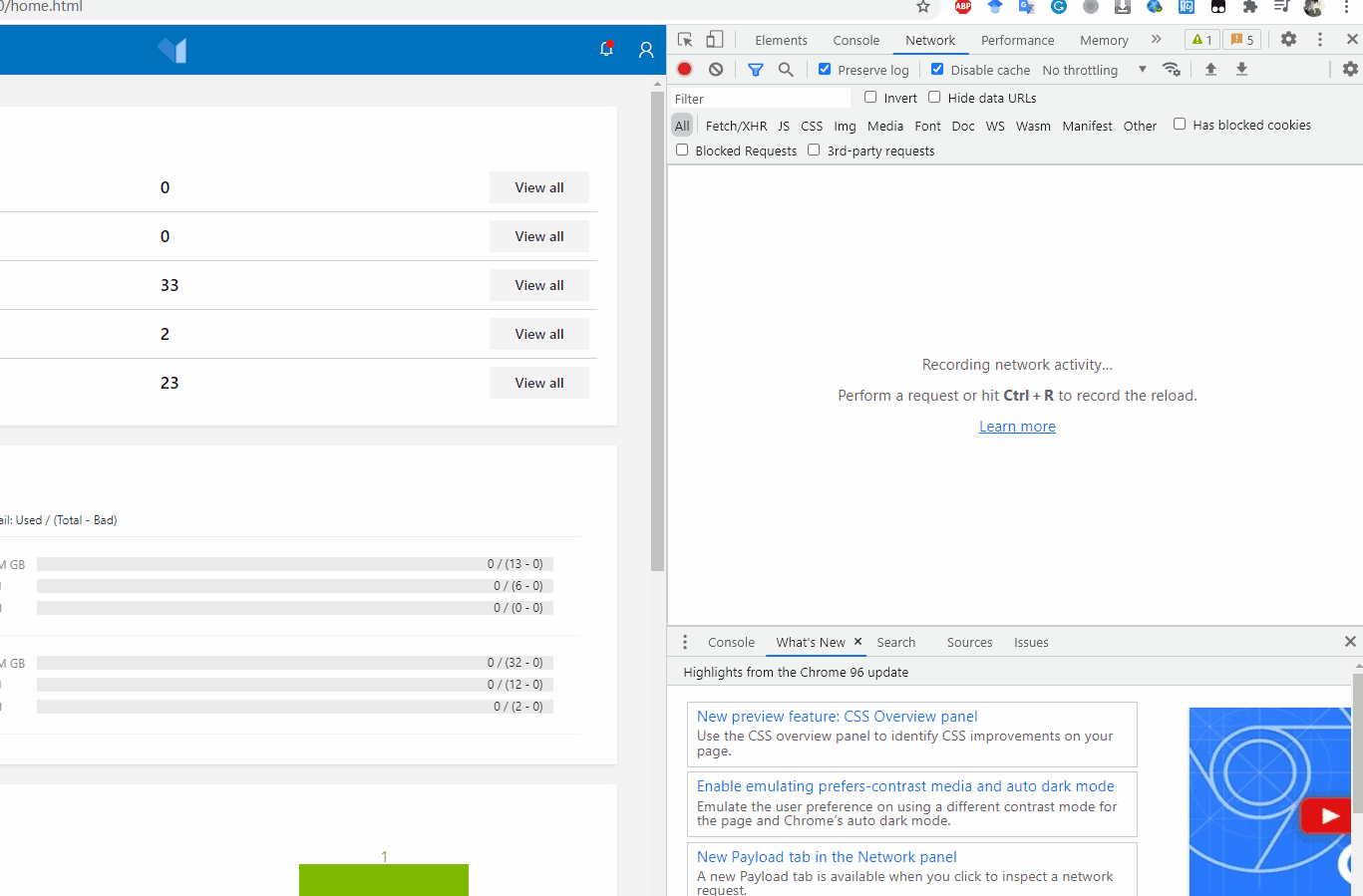This screenshot has height=896, width=1363.
Task: Search within network requests
Action: pyautogui.click(x=786, y=69)
